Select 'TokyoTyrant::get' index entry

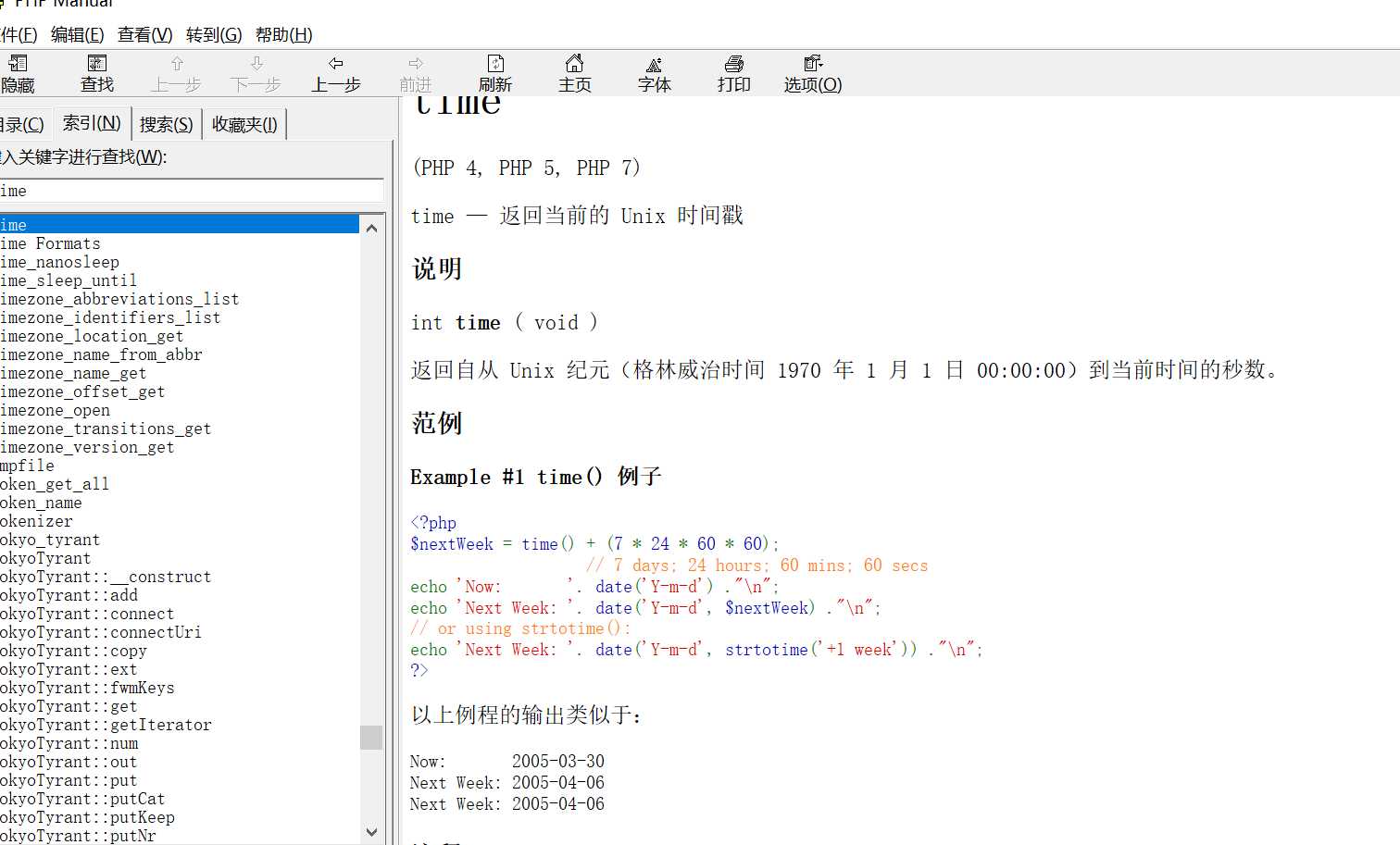click(x=69, y=706)
